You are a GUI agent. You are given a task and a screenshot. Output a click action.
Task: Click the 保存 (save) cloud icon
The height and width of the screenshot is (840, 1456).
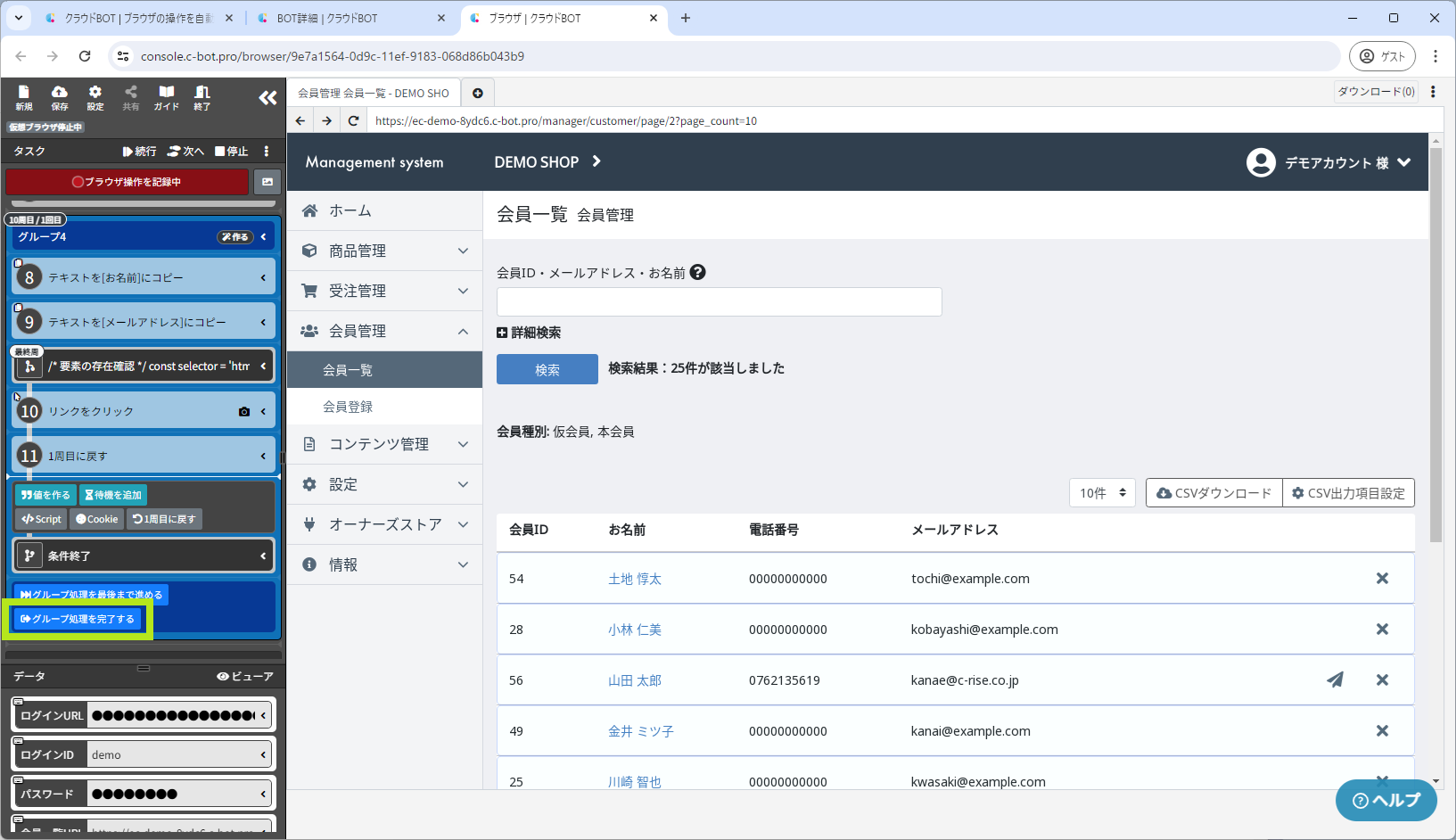coord(59,97)
